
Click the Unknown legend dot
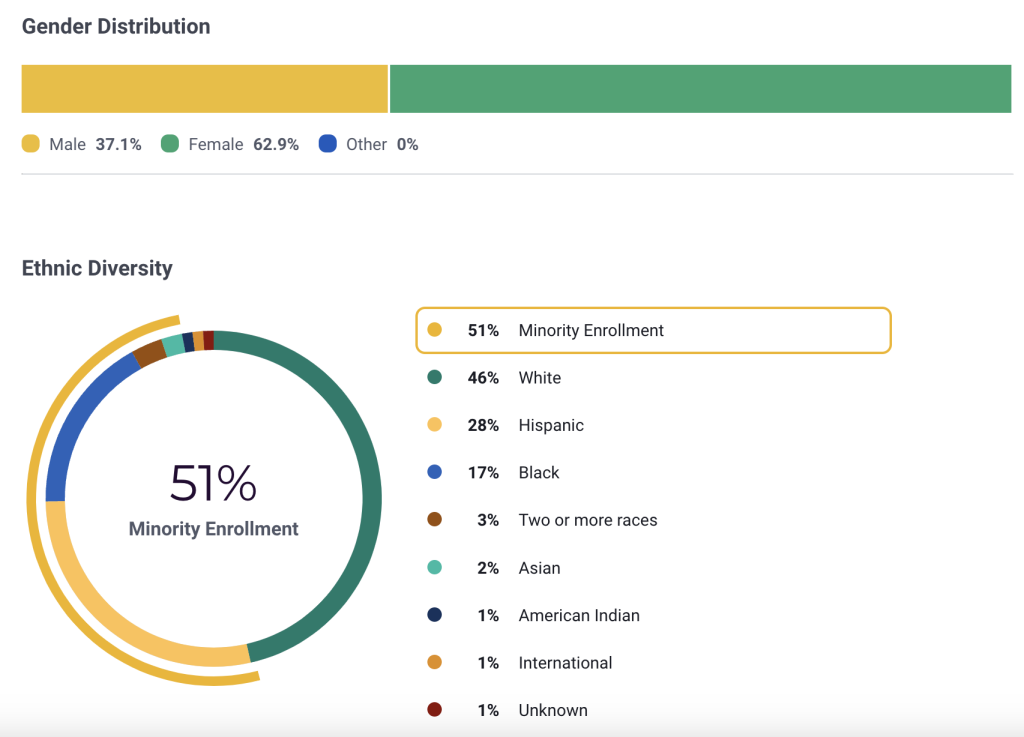434,710
